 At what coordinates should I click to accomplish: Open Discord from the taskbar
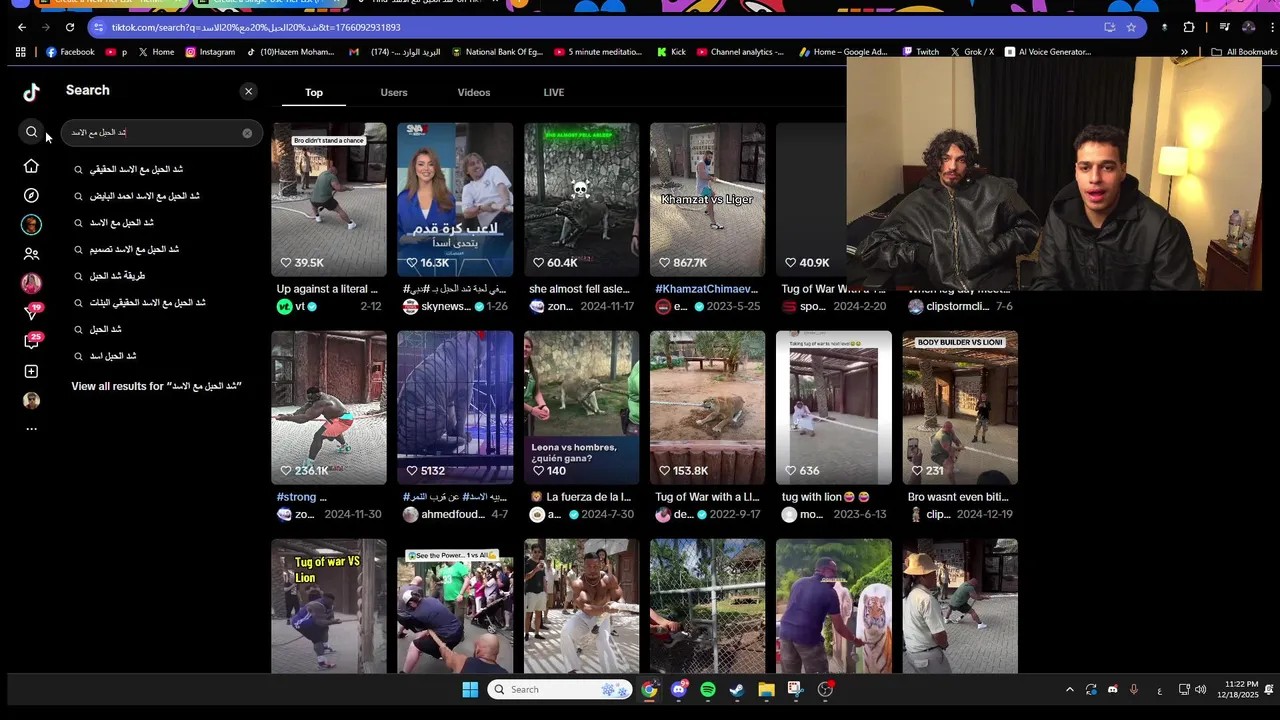click(x=679, y=689)
